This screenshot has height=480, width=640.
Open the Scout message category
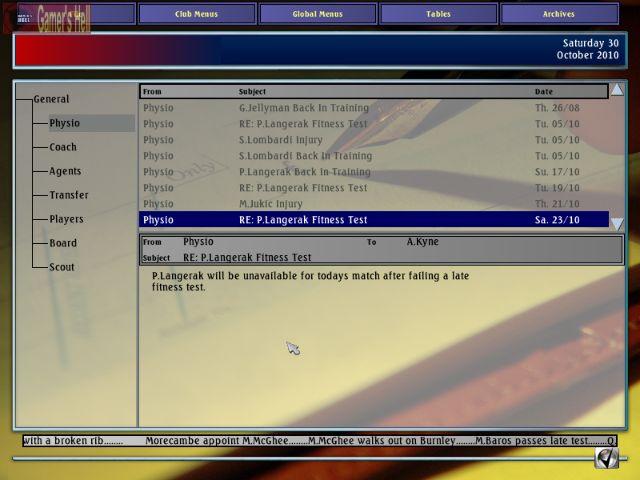tap(62, 267)
